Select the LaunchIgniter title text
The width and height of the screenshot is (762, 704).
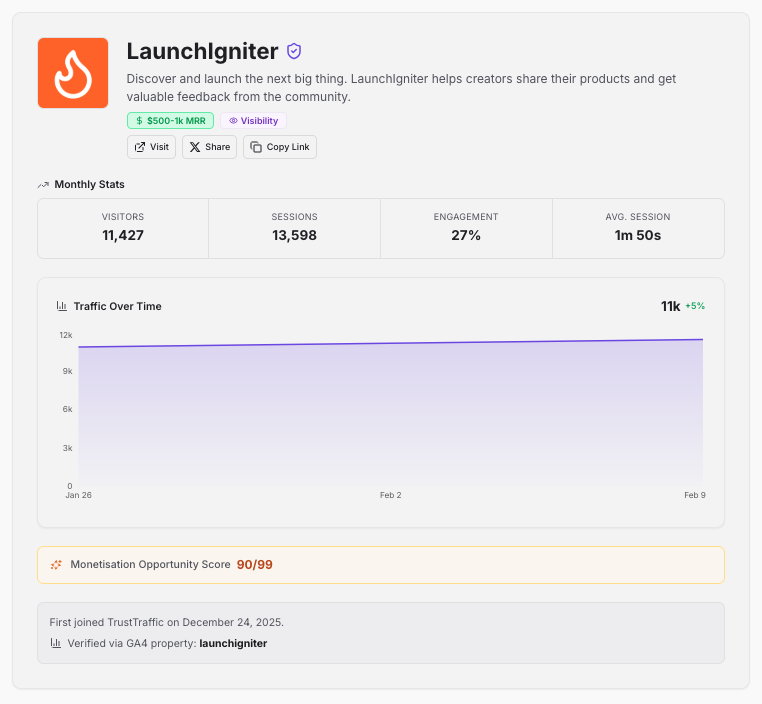point(203,51)
